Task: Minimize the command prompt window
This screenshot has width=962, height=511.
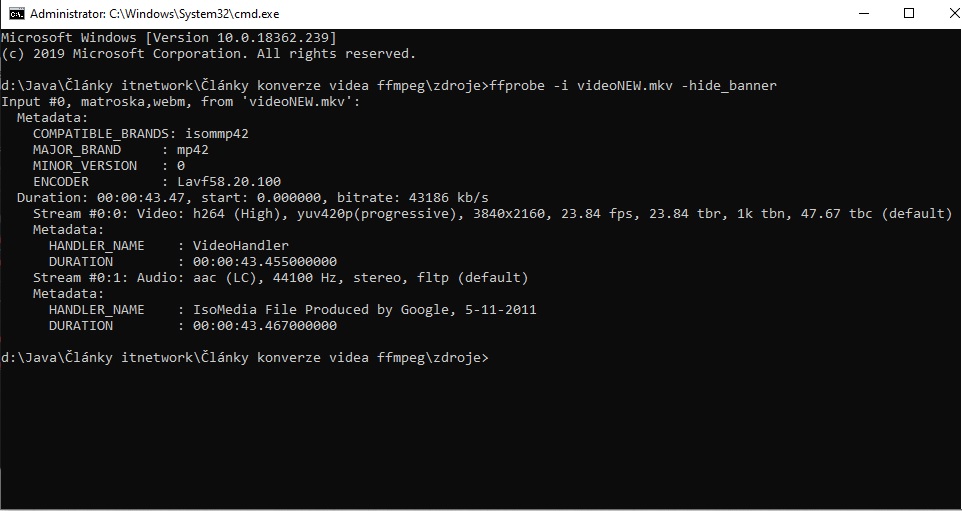Action: click(x=862, y=13)
